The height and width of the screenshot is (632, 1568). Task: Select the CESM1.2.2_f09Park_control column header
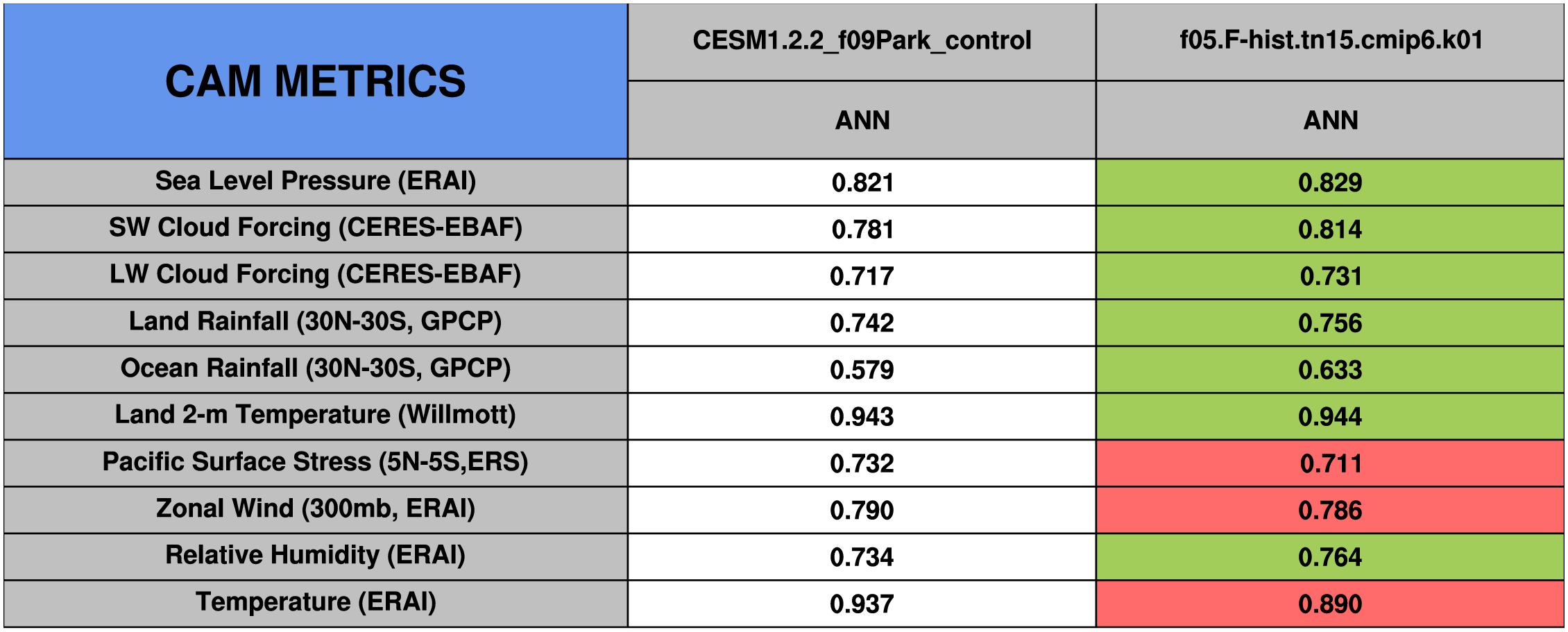(862, 42)
